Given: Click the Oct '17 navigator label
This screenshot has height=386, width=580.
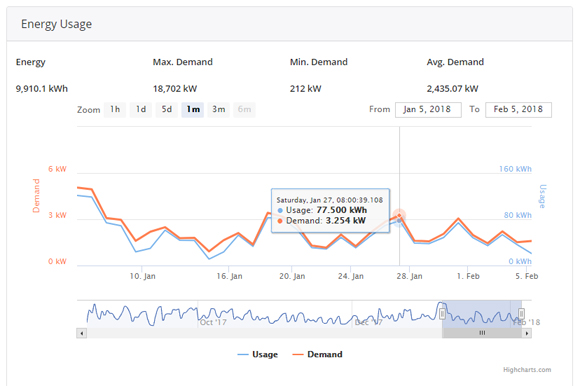Looking at the screenshot, I should [213, 322].
